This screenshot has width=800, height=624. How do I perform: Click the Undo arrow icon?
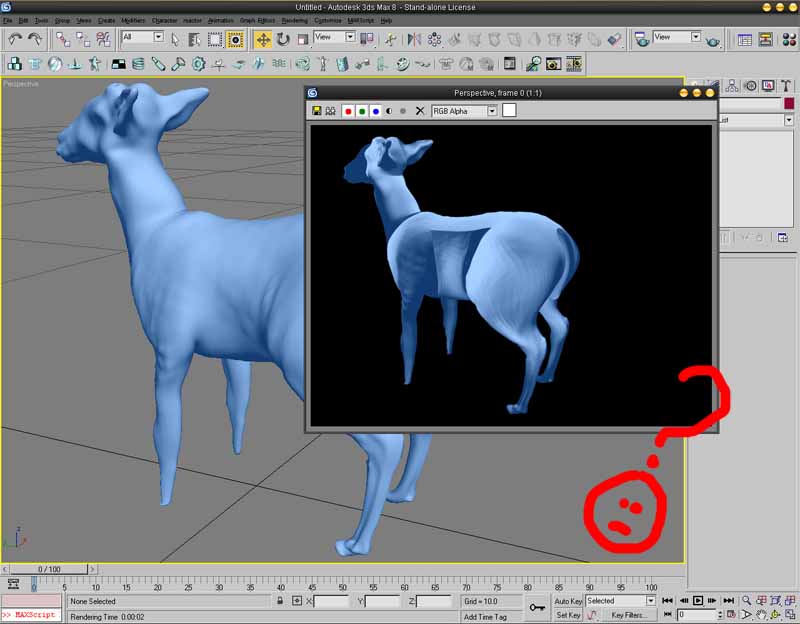point(15,39)
